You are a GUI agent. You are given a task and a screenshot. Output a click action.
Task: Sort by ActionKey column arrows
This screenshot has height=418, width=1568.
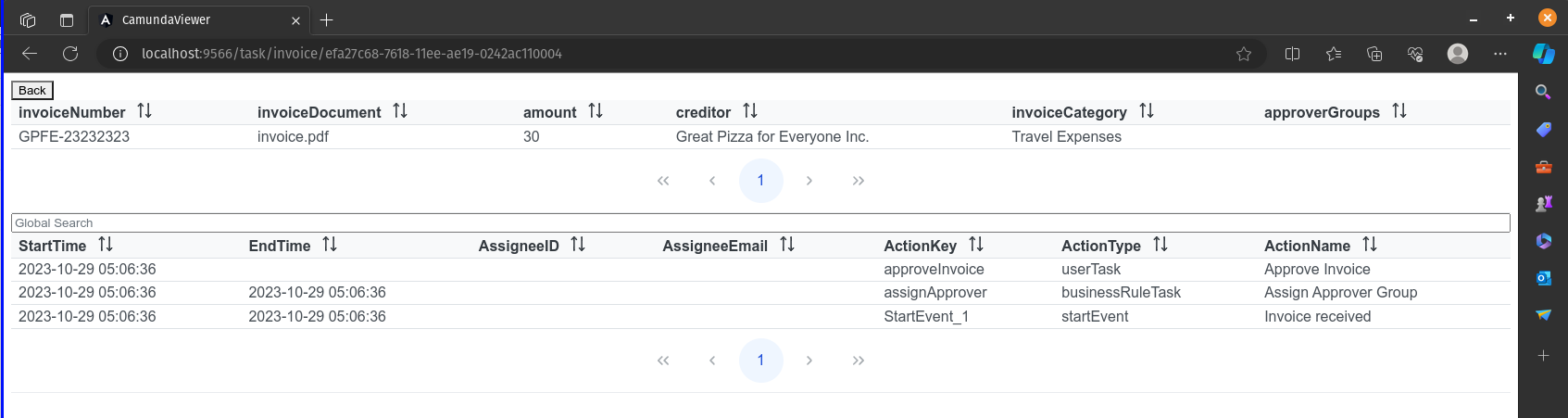pos(976,245)
